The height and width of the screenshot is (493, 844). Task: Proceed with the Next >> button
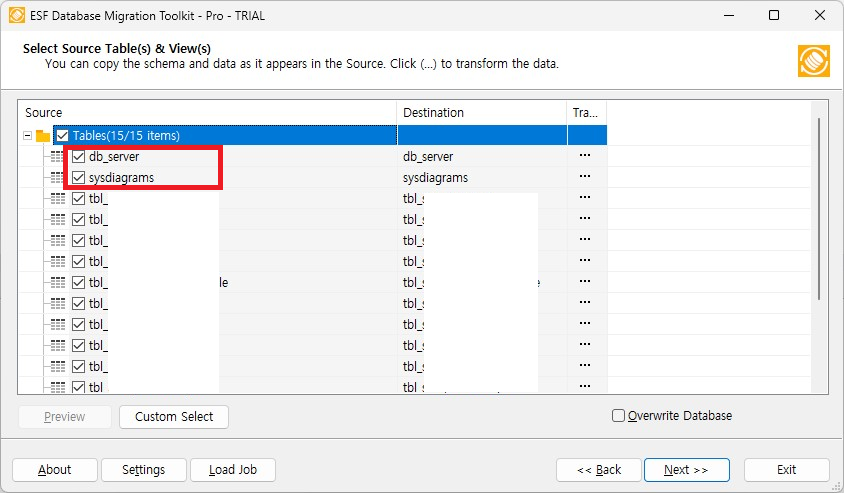[687, 470]
